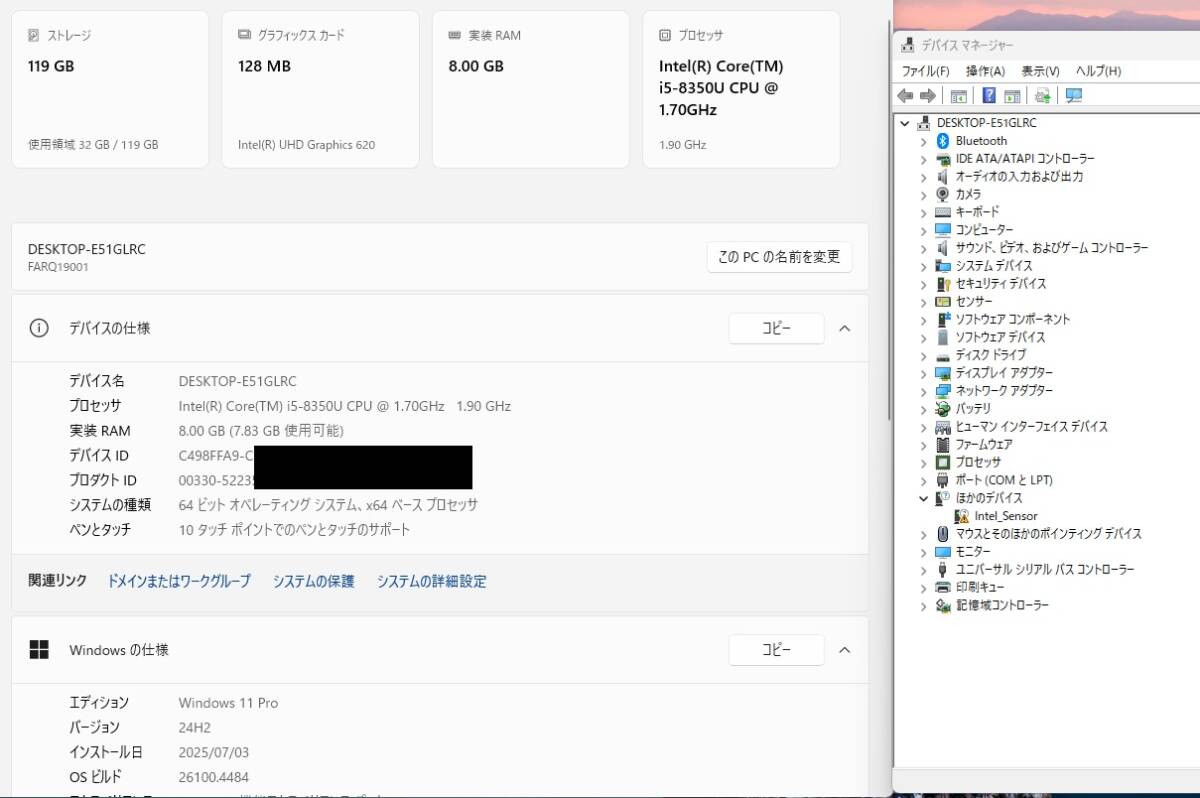This screenshot has height=798, width=1200.
Task: Click the OS build value 26100.4484
Action: [x=214, y=777]
